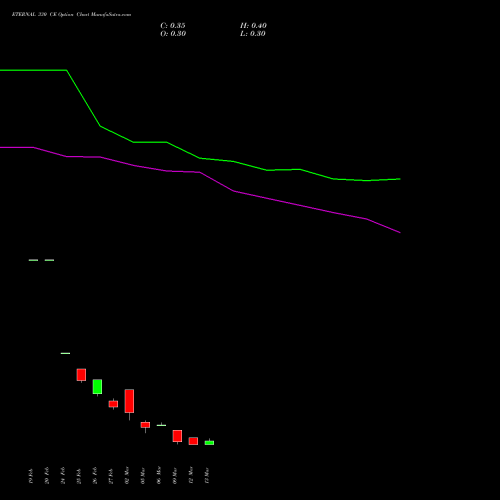Click the 26 Feb date axis label
The image size is (500, 500).
pos(95,476)
